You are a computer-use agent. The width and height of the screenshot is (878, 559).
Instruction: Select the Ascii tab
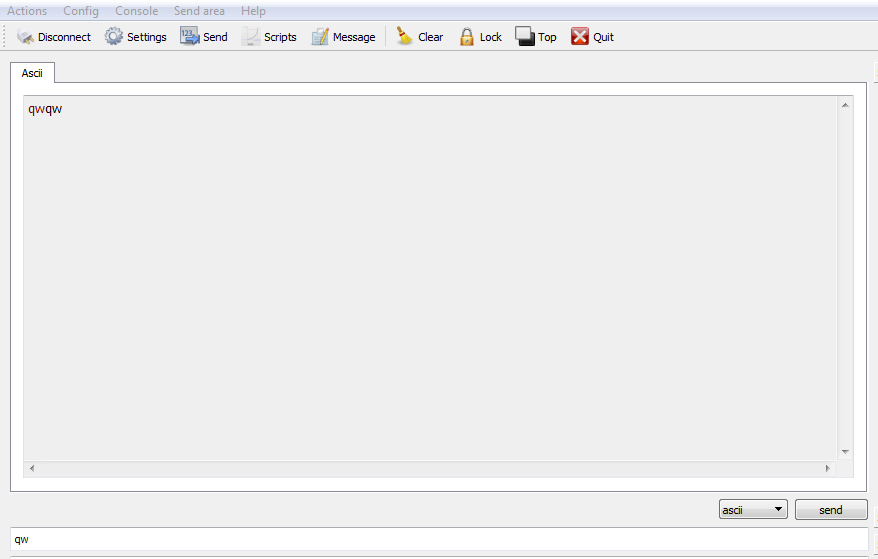click(x=32, y=73)
